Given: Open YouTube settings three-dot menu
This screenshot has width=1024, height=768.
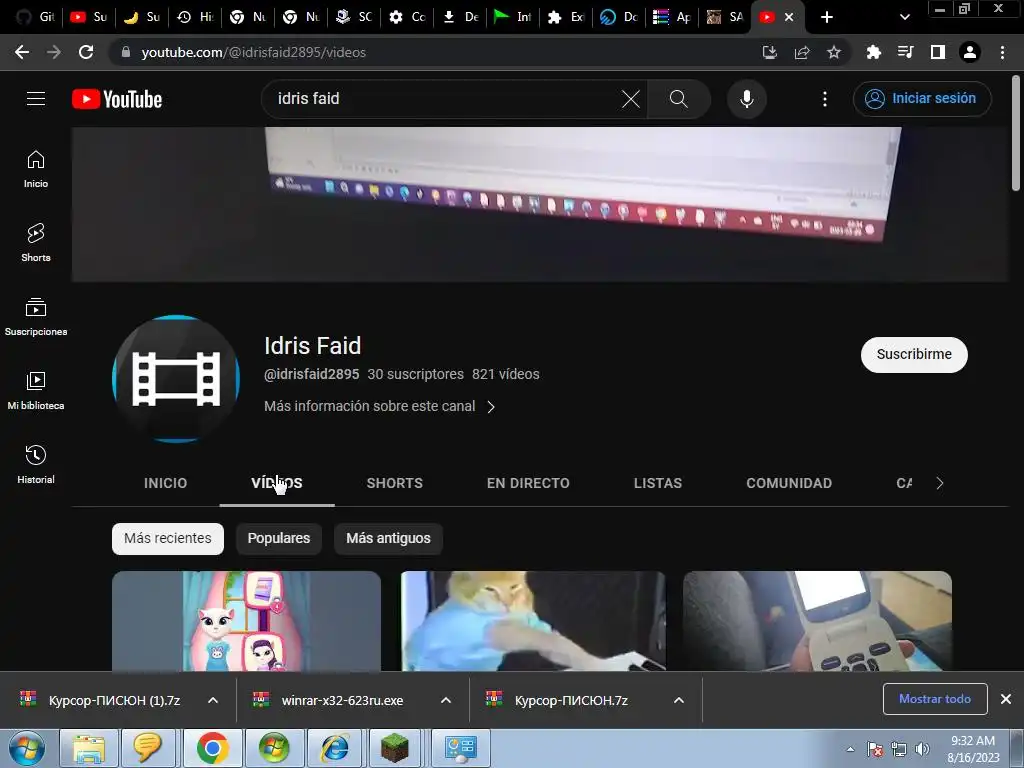Looking at the screenshot, I should (825, 99).
